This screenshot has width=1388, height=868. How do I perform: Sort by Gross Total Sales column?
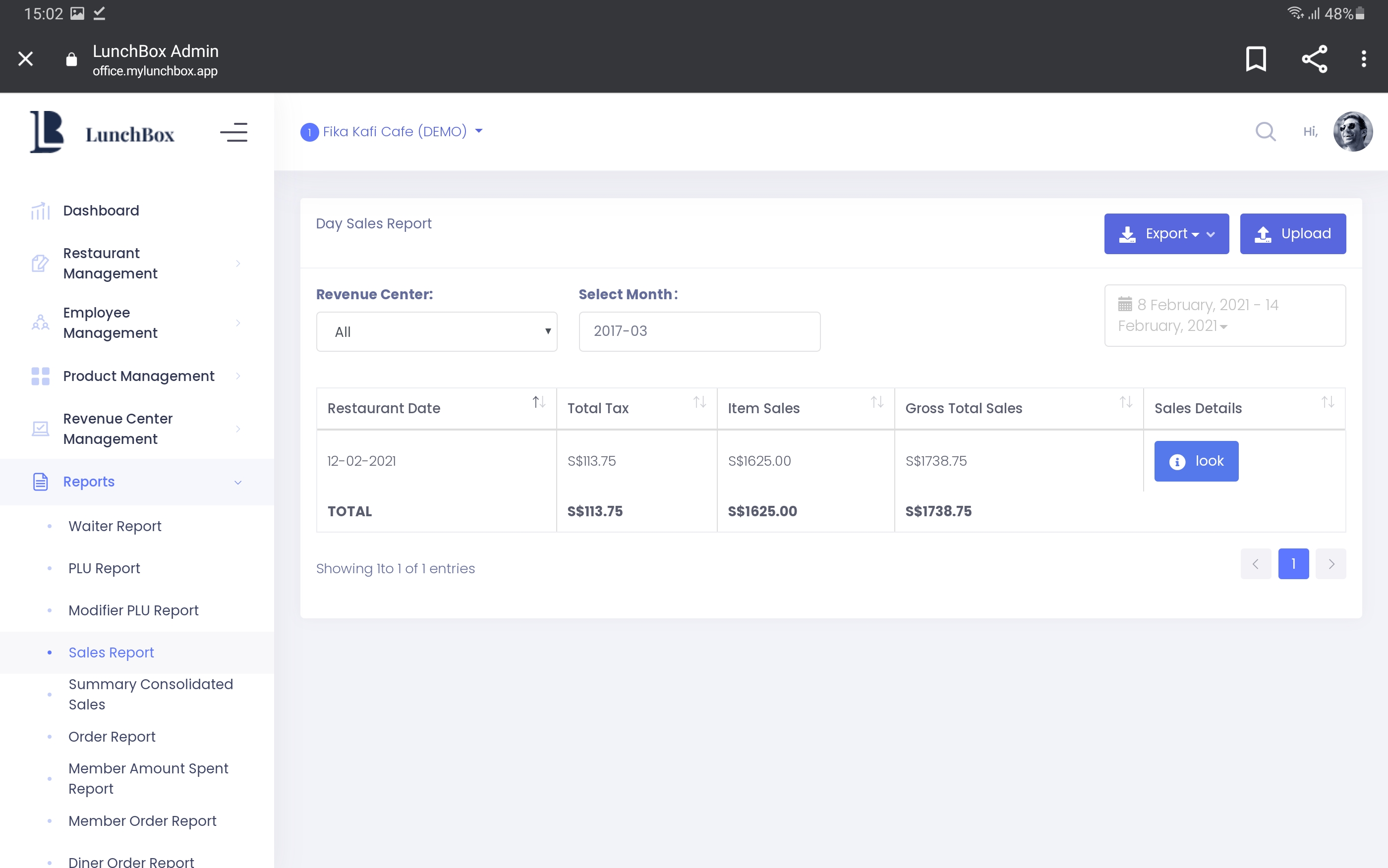click(1125, 402)
